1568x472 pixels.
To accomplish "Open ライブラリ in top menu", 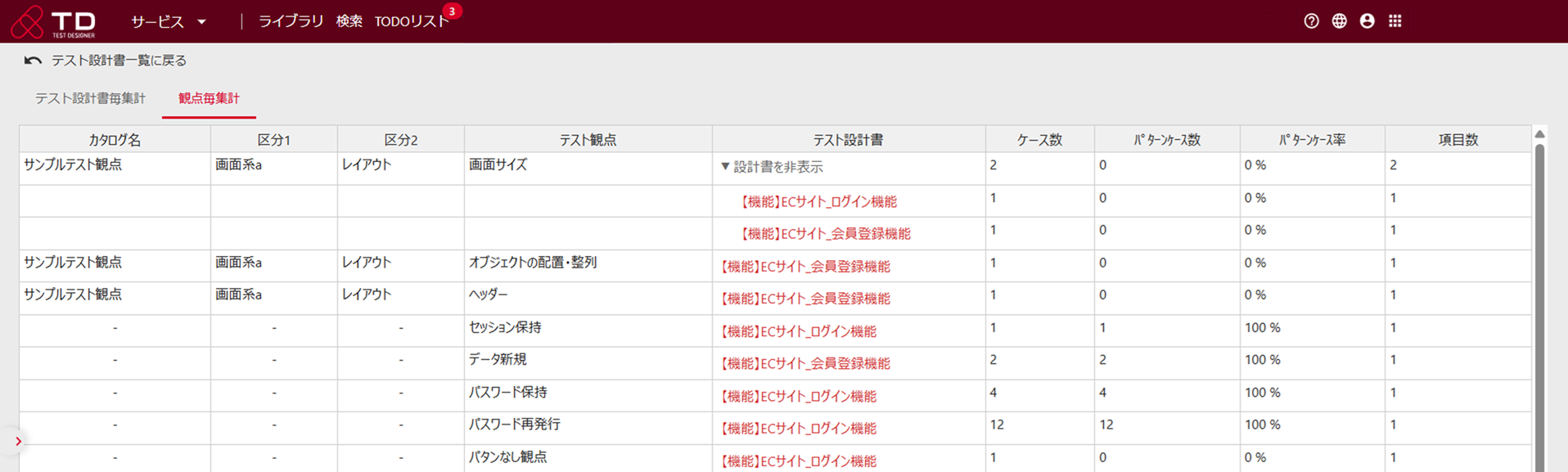I will [x=291, y=22].
